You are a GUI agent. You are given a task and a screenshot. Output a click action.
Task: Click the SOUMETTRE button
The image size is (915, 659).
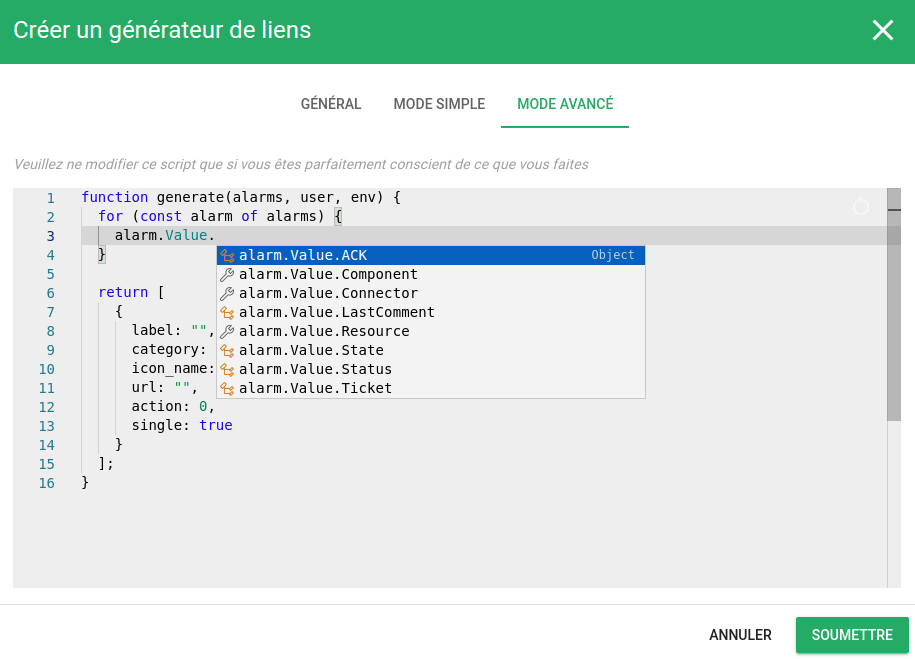[x=852, y=634]
